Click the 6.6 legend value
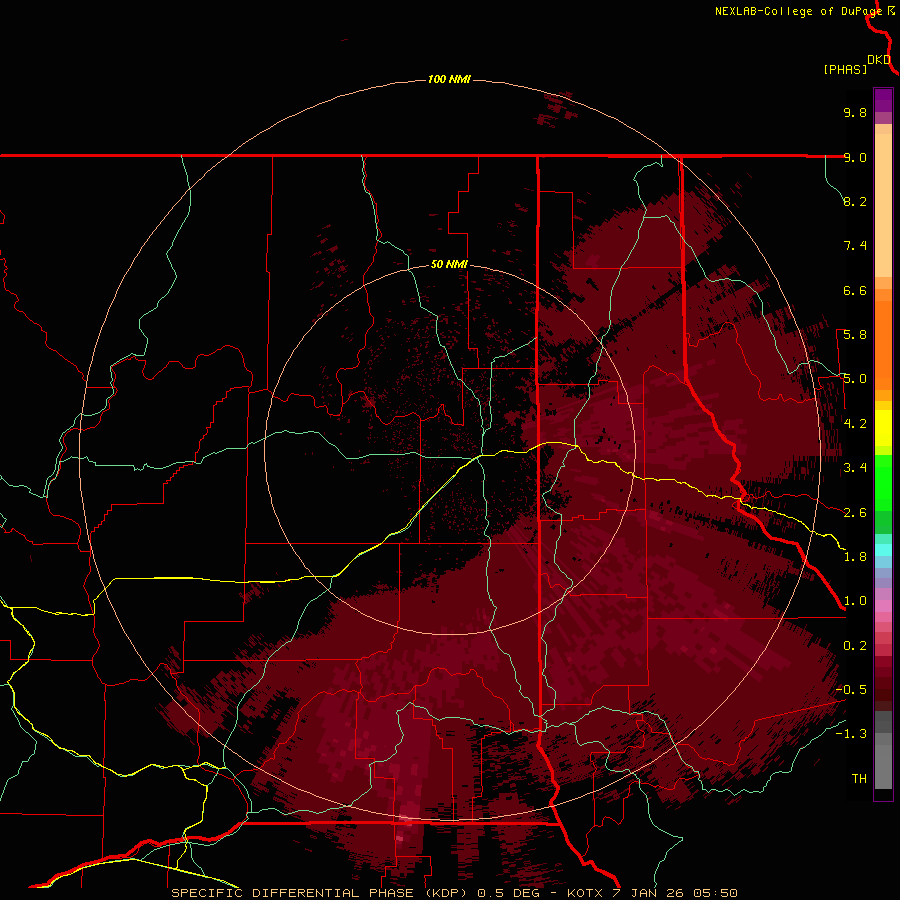 [x=855, y=290]
